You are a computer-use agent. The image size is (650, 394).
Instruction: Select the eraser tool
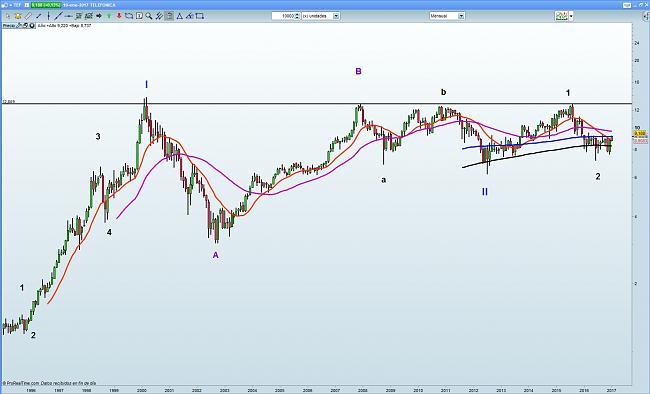tap(189, 16)
